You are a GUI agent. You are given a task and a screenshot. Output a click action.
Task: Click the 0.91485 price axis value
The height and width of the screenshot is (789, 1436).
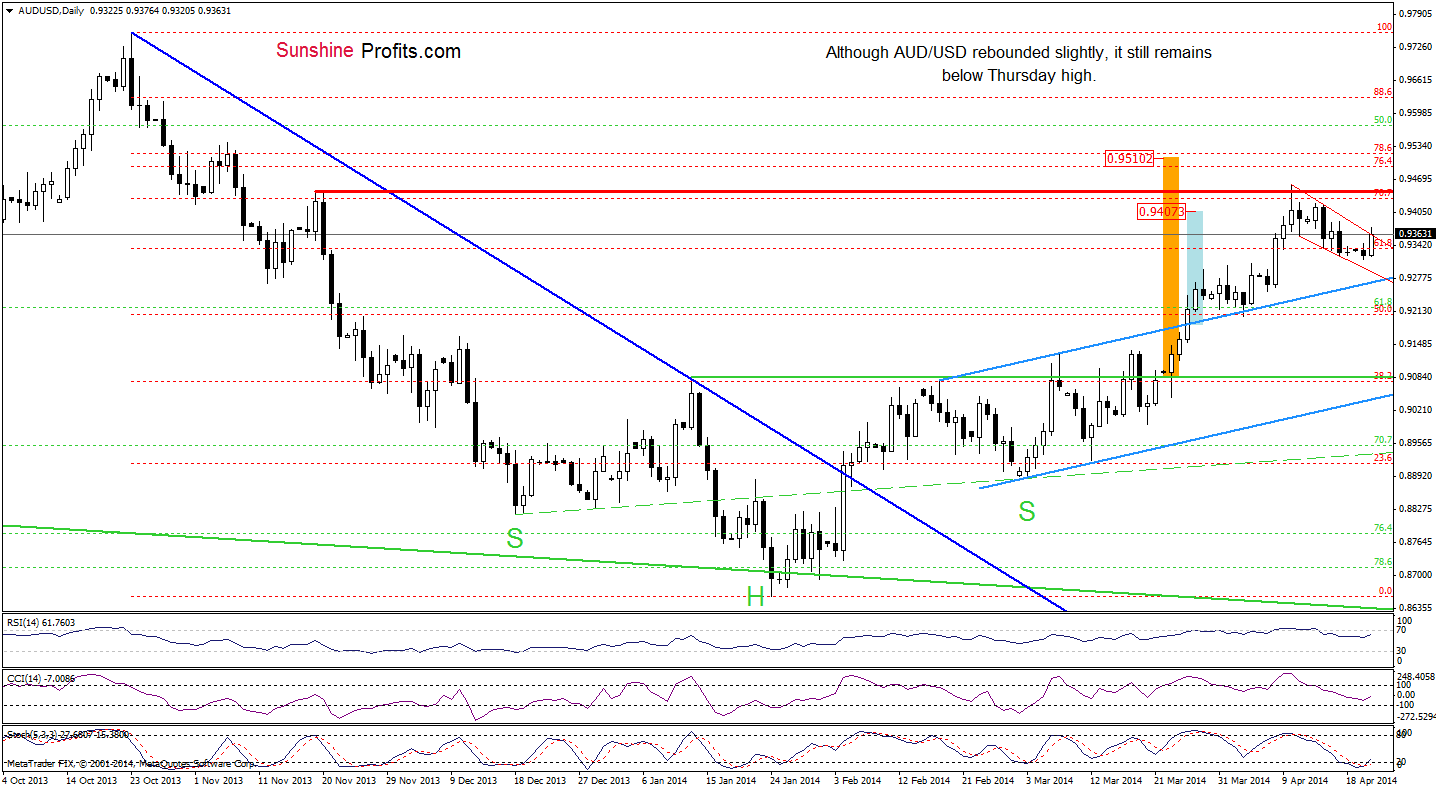point(1417,344)
